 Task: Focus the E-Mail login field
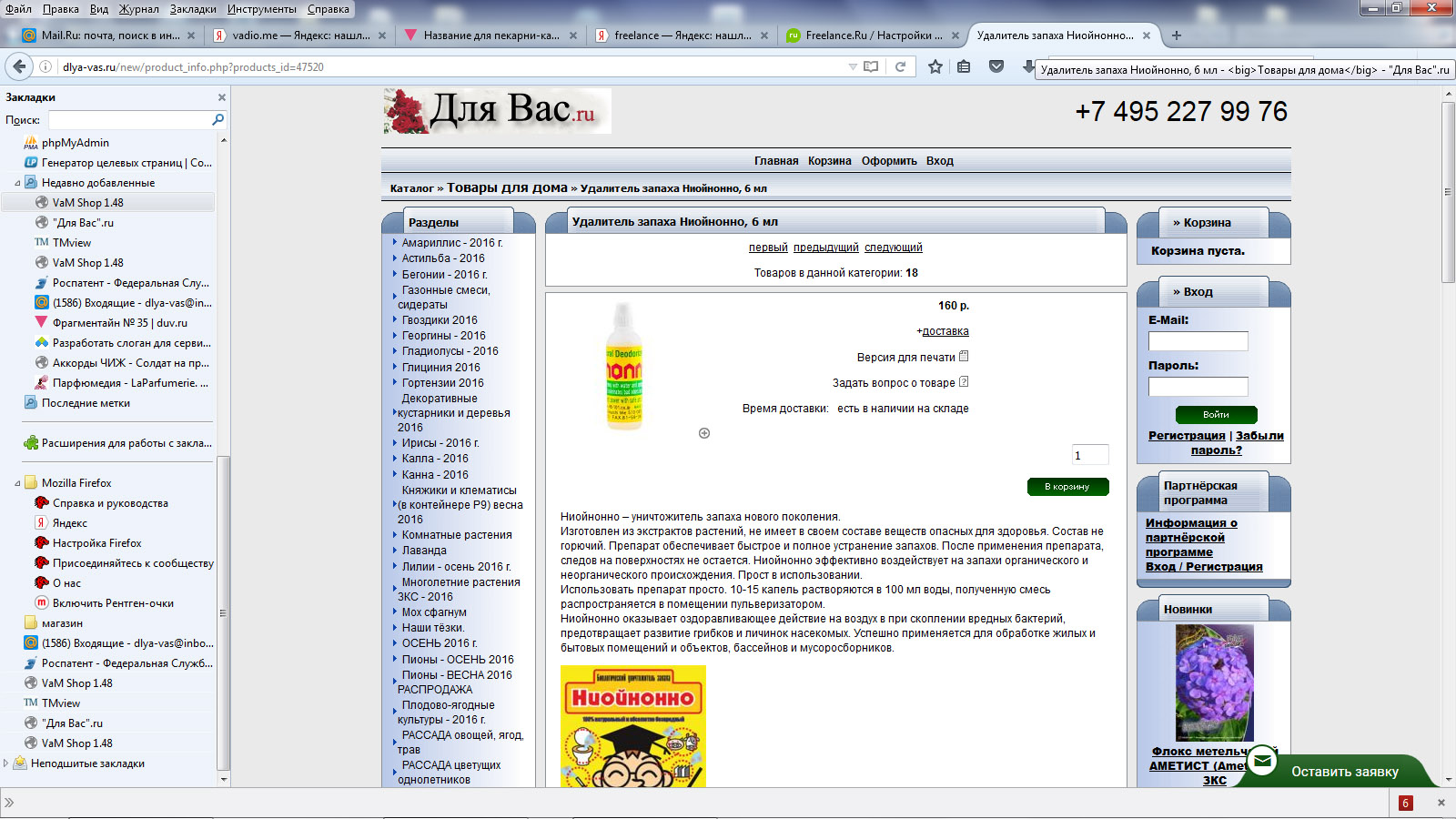click(1198, 341)
